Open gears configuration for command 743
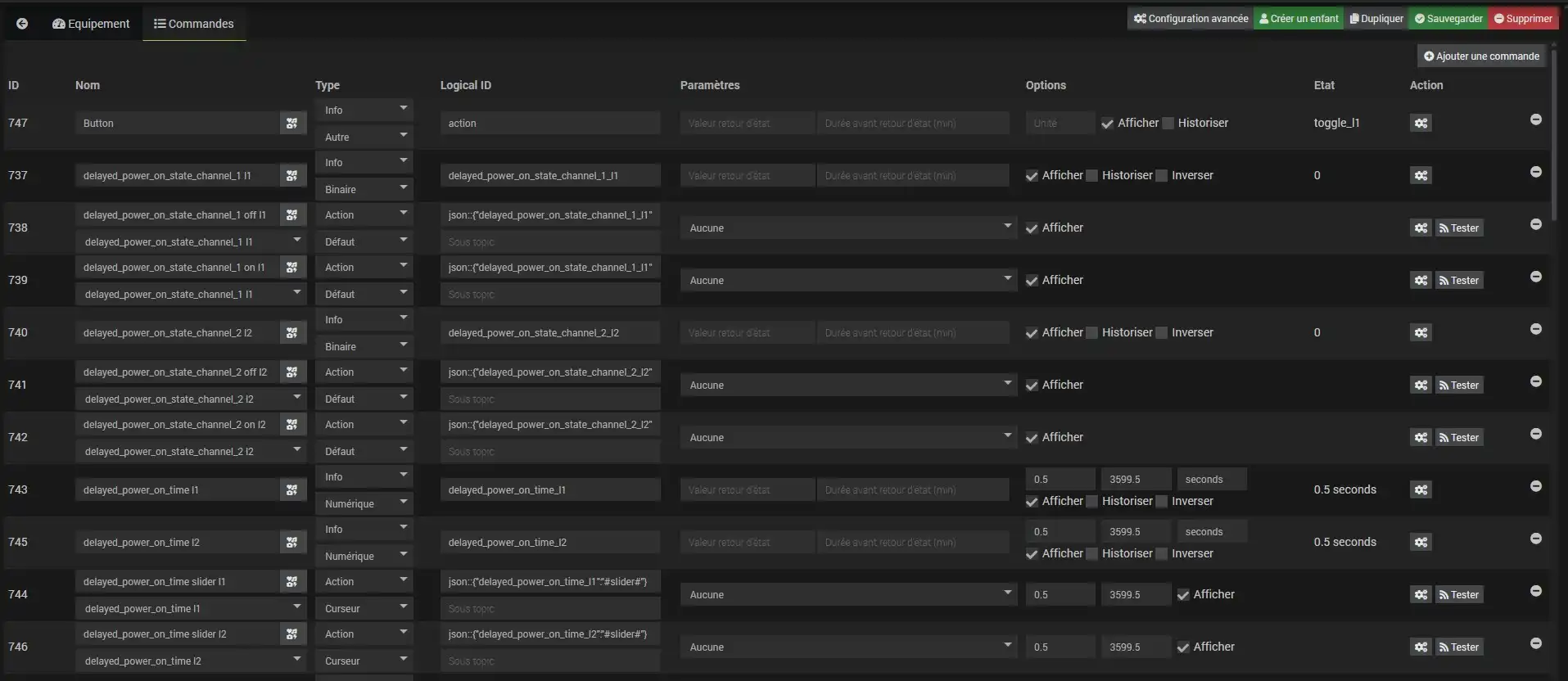1568x681 pixels. pyautogui.click(x=1421, y=489)
